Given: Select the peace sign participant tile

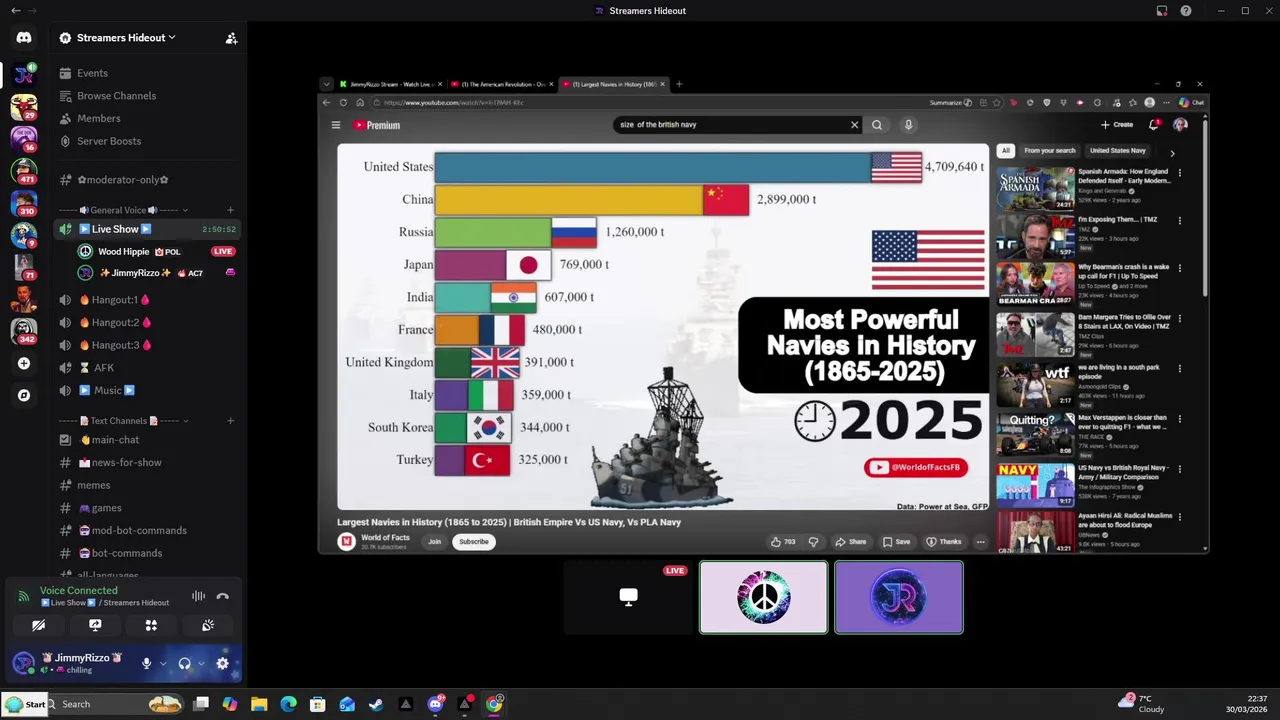Looking at the screenshot, I should click(x=763, y=597).
